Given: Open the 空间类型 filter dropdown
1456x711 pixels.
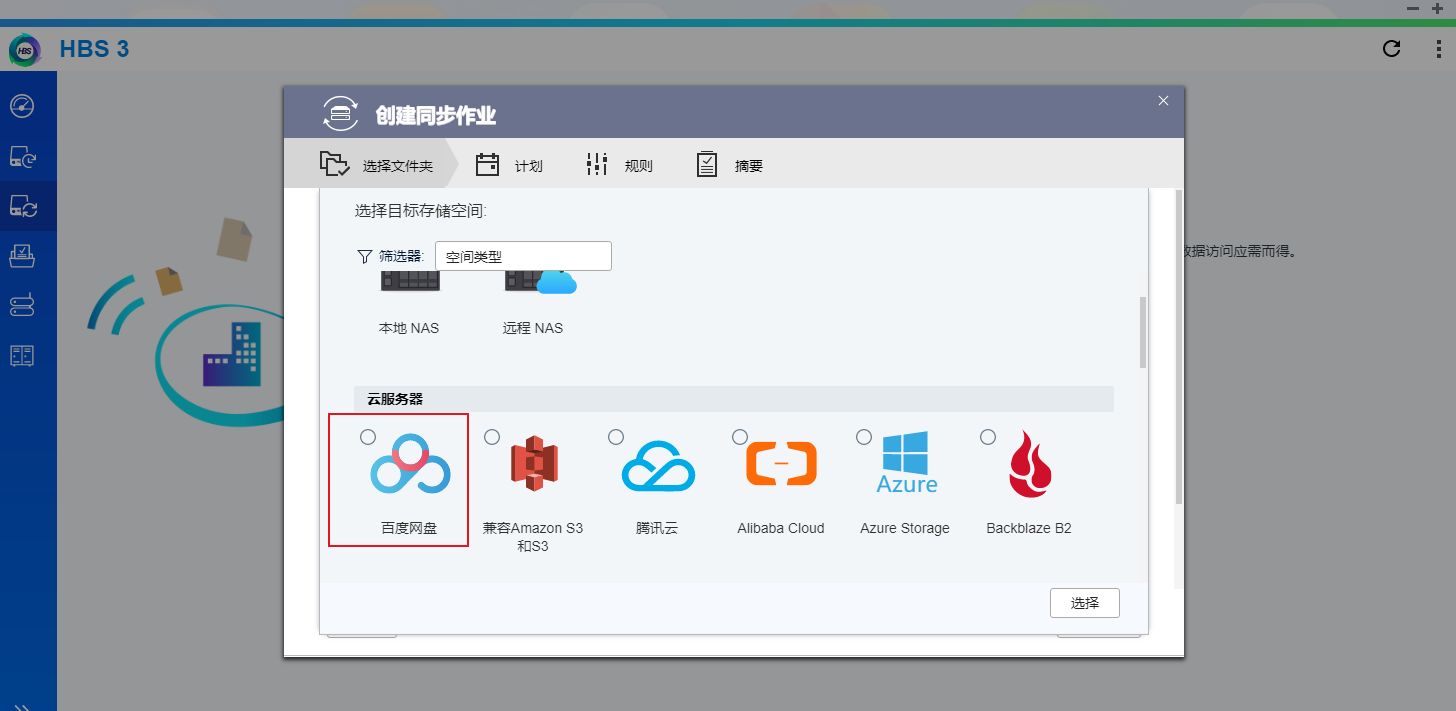Looking at the screenshot, I should pyautogui.click(x=523, y=256).
